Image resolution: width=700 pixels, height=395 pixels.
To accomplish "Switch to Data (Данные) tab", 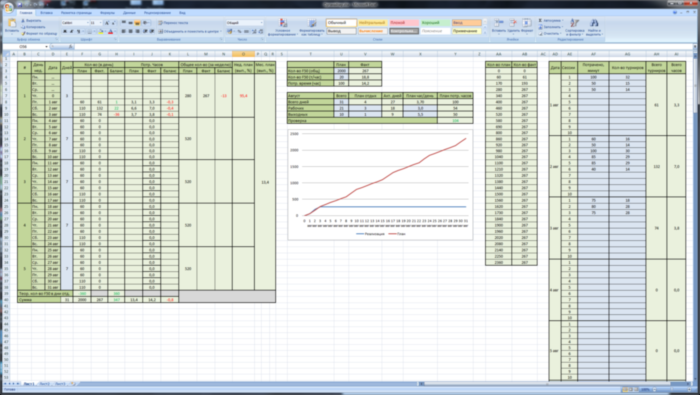I will 129,13.
